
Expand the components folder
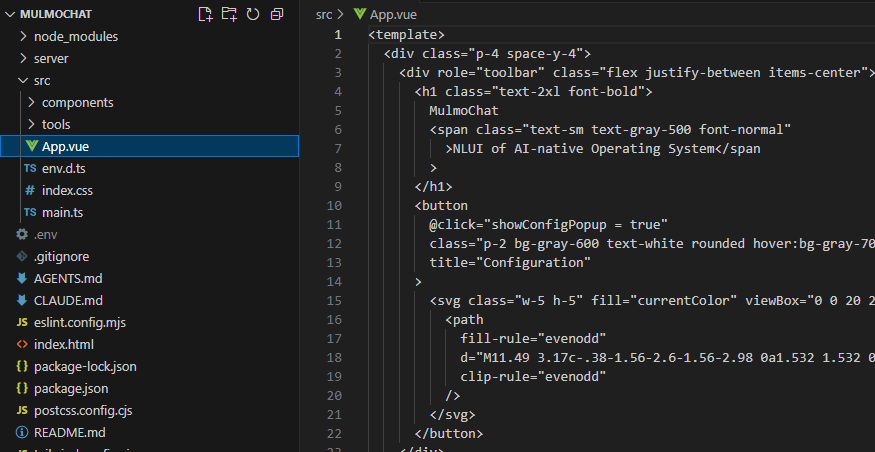(77, 102)
